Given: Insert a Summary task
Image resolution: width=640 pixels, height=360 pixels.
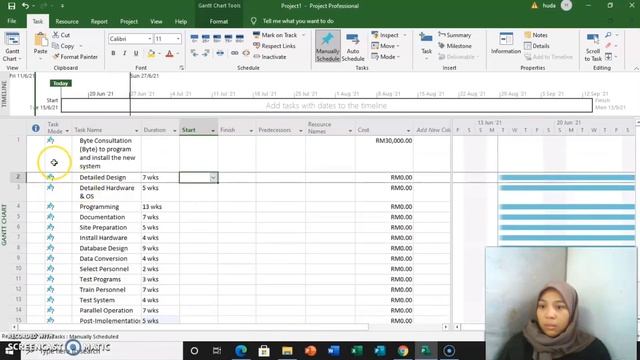Looking at the screenshot, I should [454, 35].
